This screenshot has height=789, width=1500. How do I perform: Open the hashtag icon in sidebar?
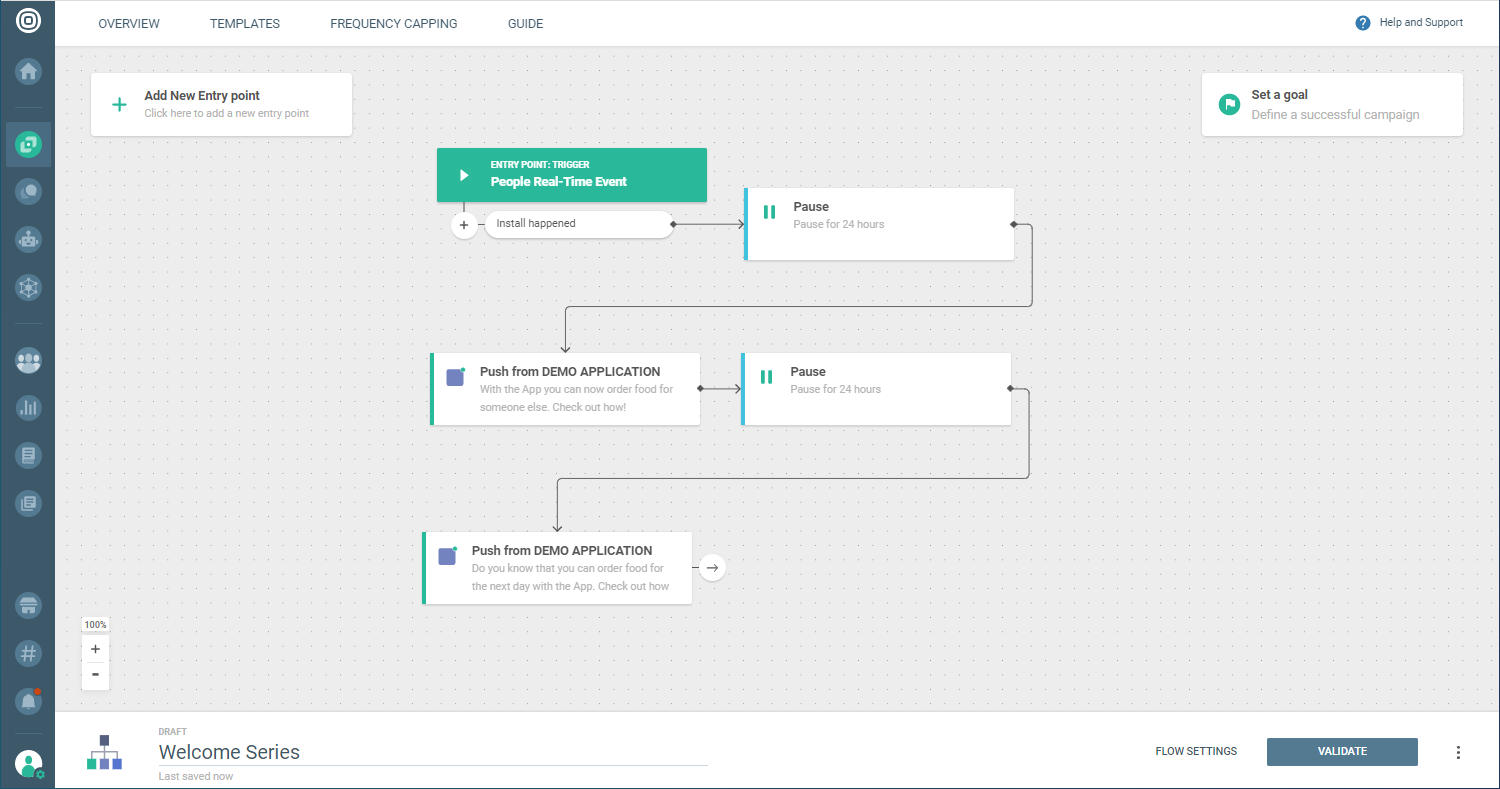click(28, 654)
